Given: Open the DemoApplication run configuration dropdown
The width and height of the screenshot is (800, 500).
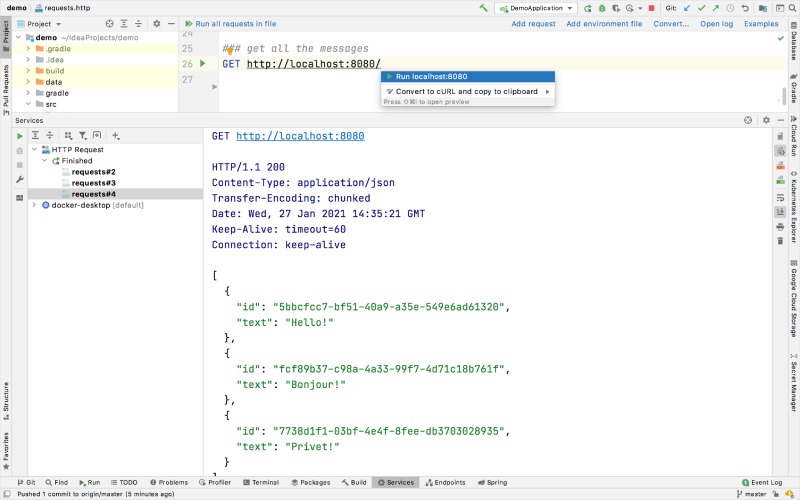Looking at the screenshot, I should coord(536,8).
